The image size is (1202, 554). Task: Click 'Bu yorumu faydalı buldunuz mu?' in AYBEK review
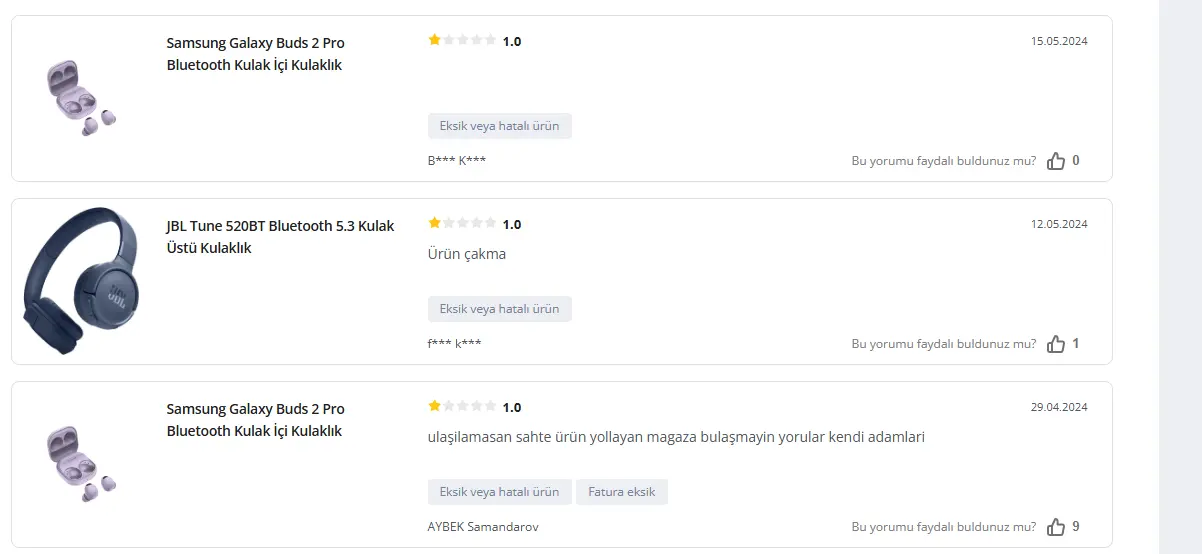tap(944, 527)
